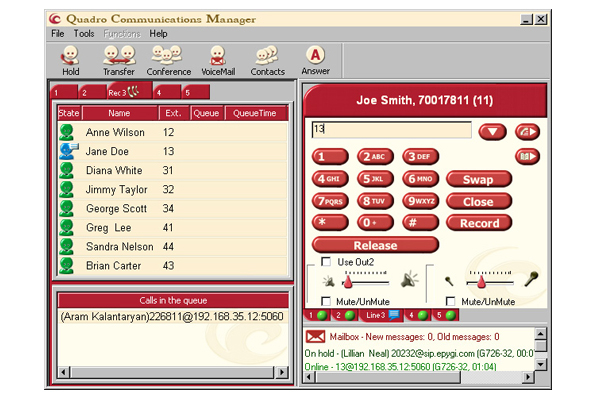Click the status list scroll down arrow
600x400 pixels.
540,364
